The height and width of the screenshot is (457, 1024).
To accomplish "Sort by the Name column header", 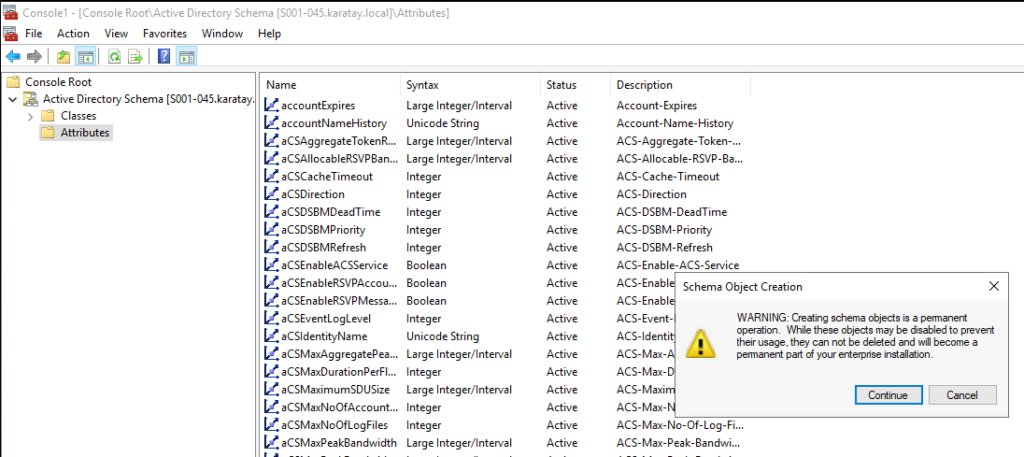I will (330, 85).
